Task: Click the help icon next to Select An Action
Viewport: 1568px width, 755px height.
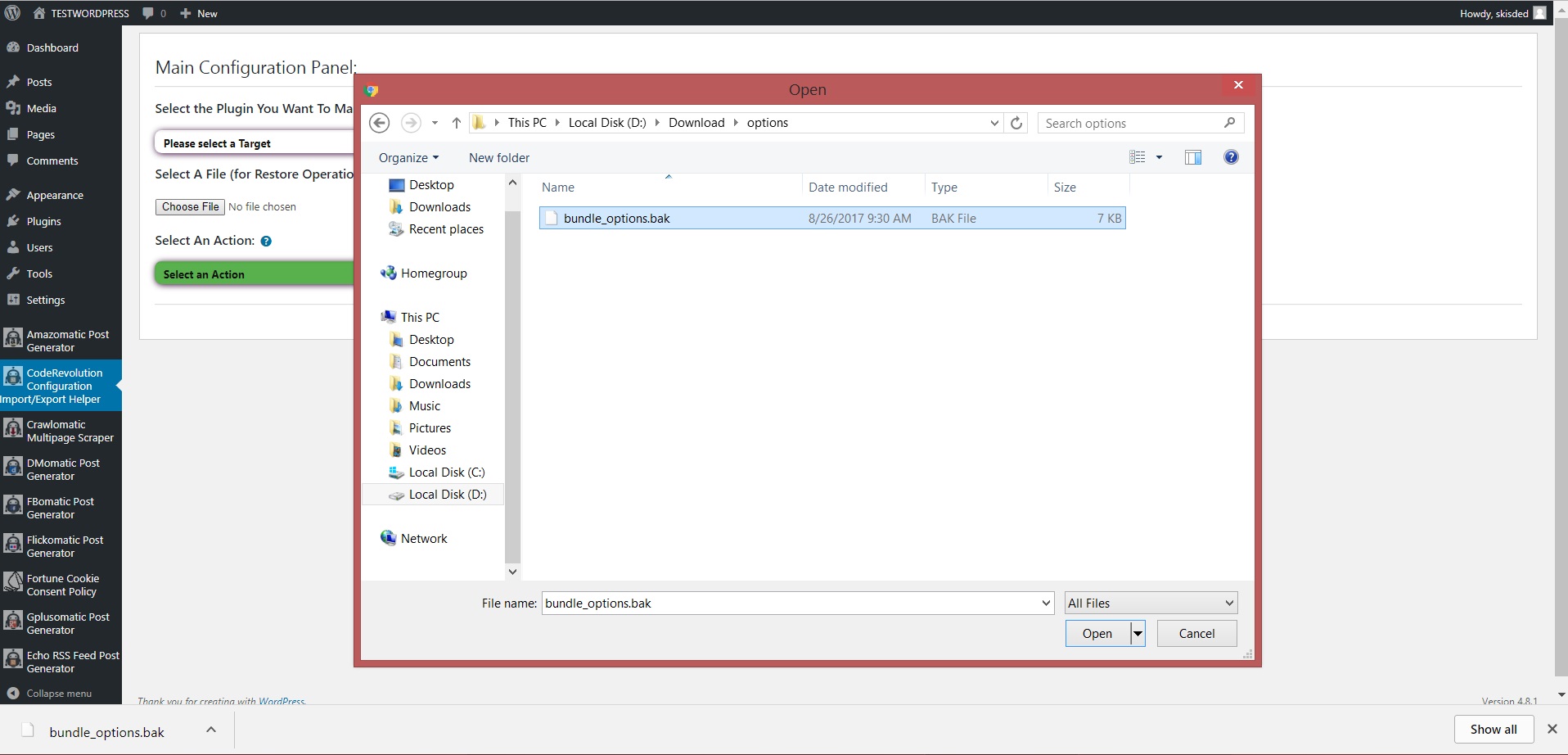Action: pyautogui.click(x=266, y=241)
